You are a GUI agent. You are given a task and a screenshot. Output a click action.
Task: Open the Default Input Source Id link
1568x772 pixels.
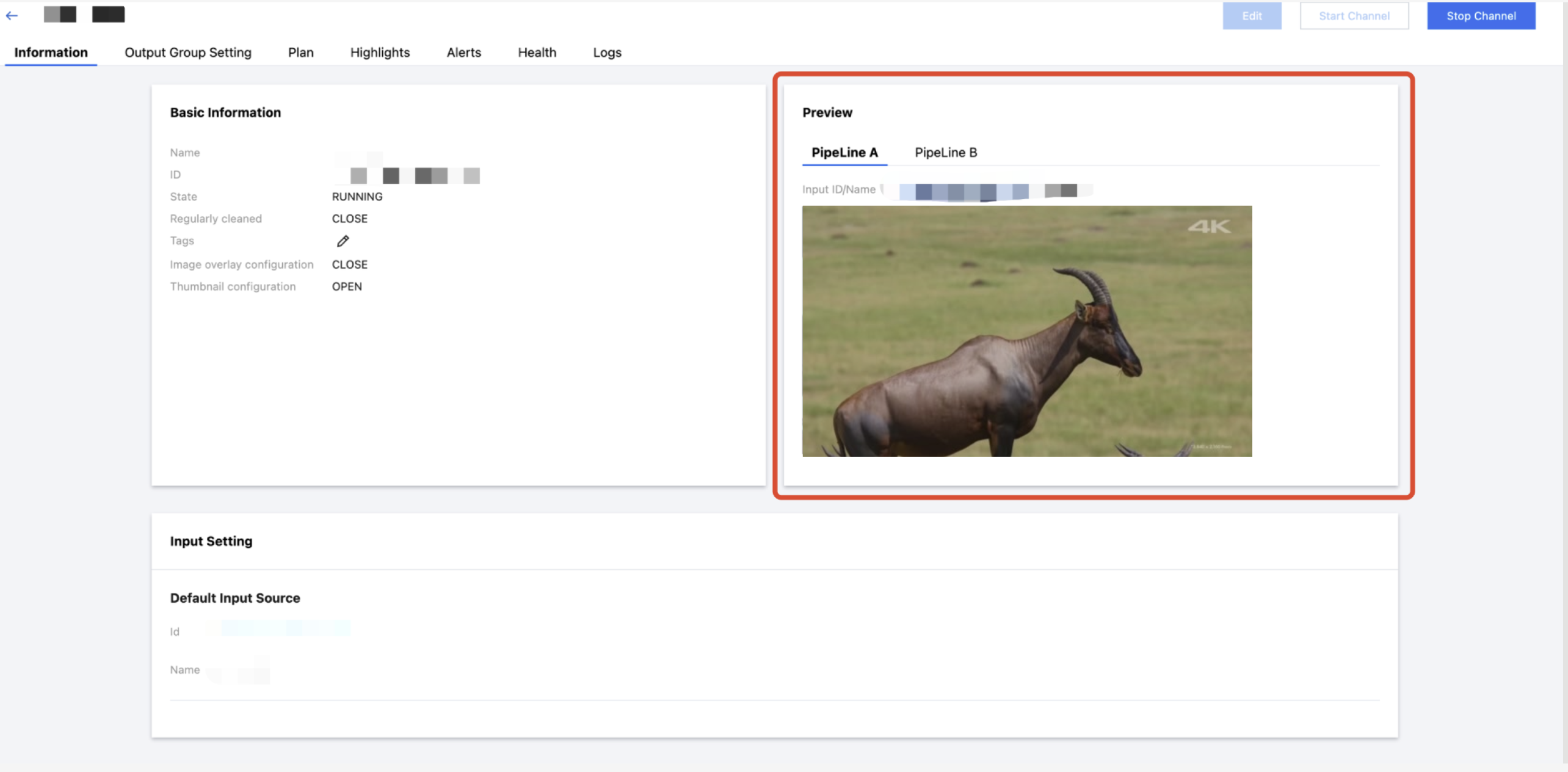[285, 628]
